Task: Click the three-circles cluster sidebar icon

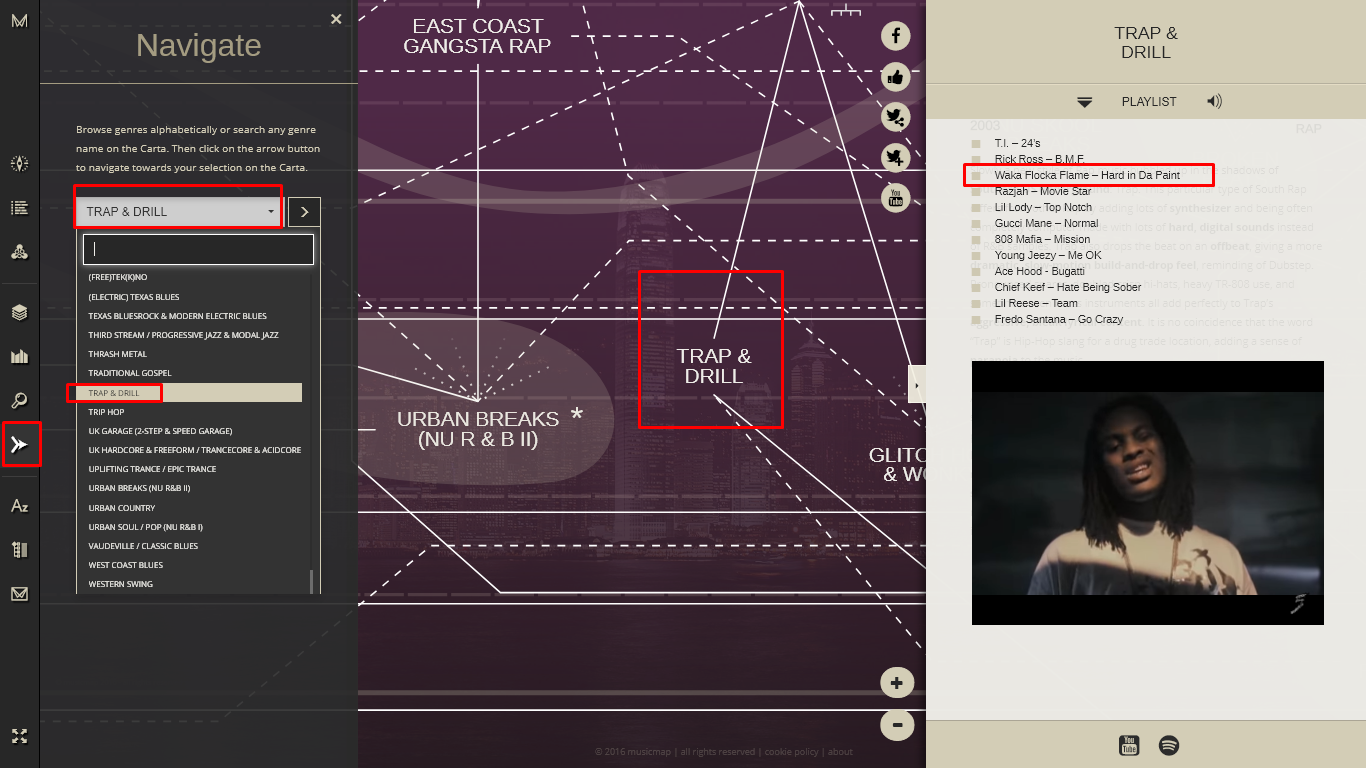Action: click(19, 251)
